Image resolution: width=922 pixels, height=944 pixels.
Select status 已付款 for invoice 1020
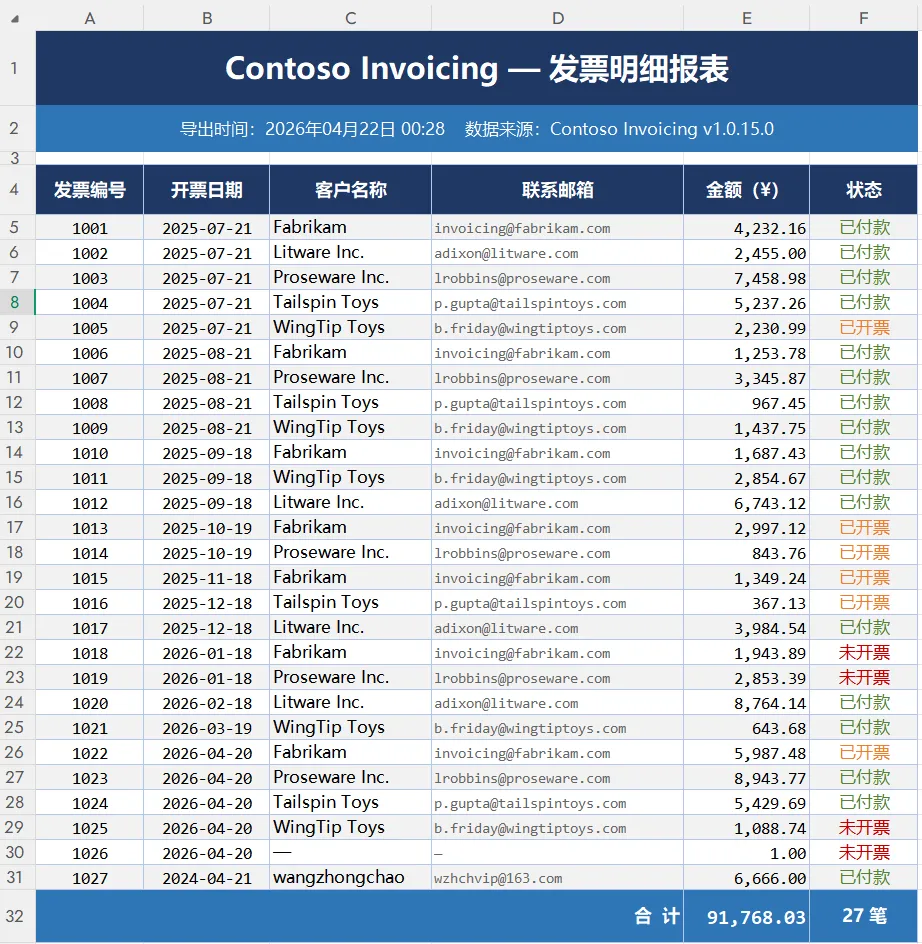tap(864, 703)
